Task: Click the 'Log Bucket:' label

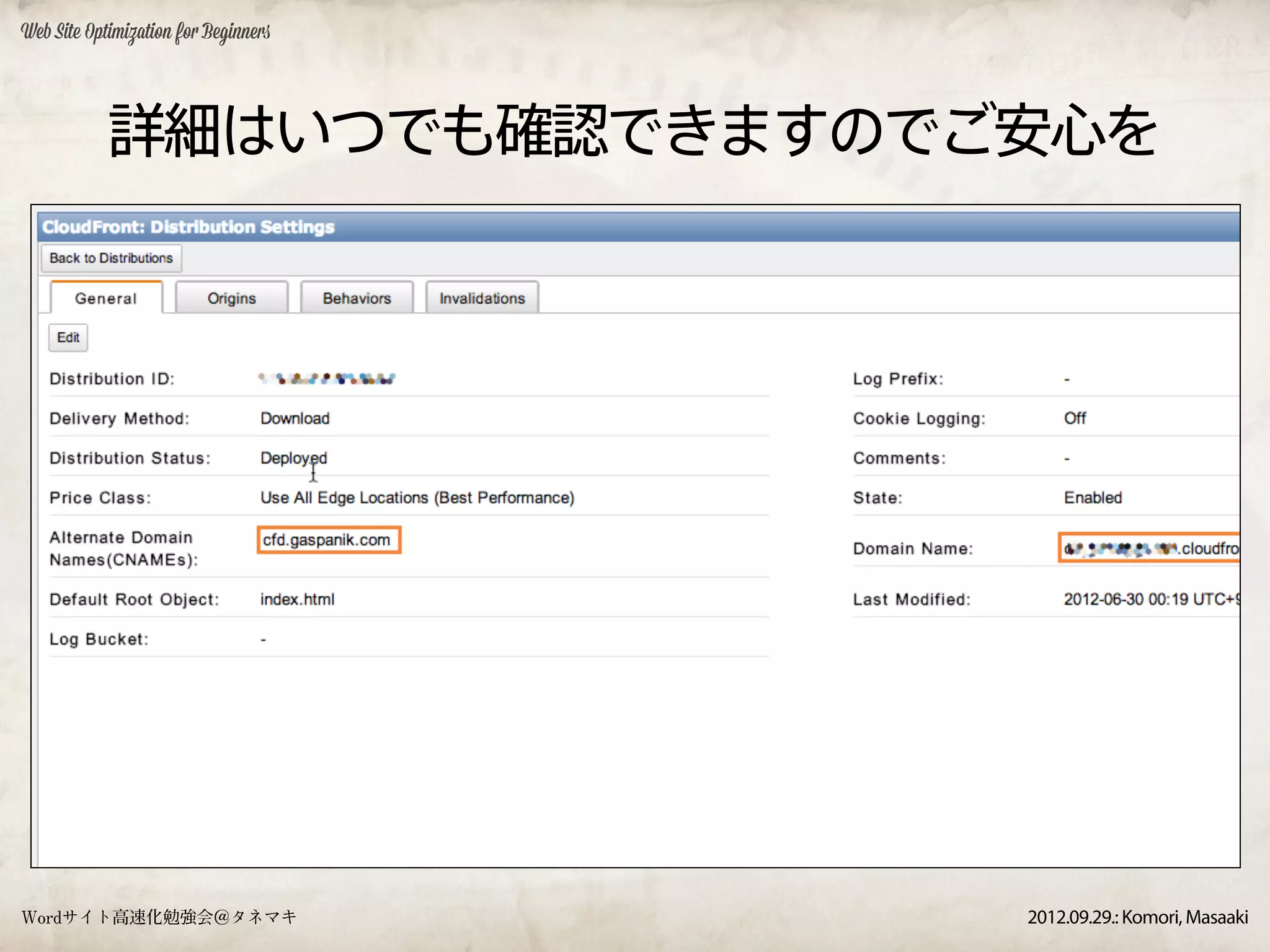Action: click(x=99, y=639)
